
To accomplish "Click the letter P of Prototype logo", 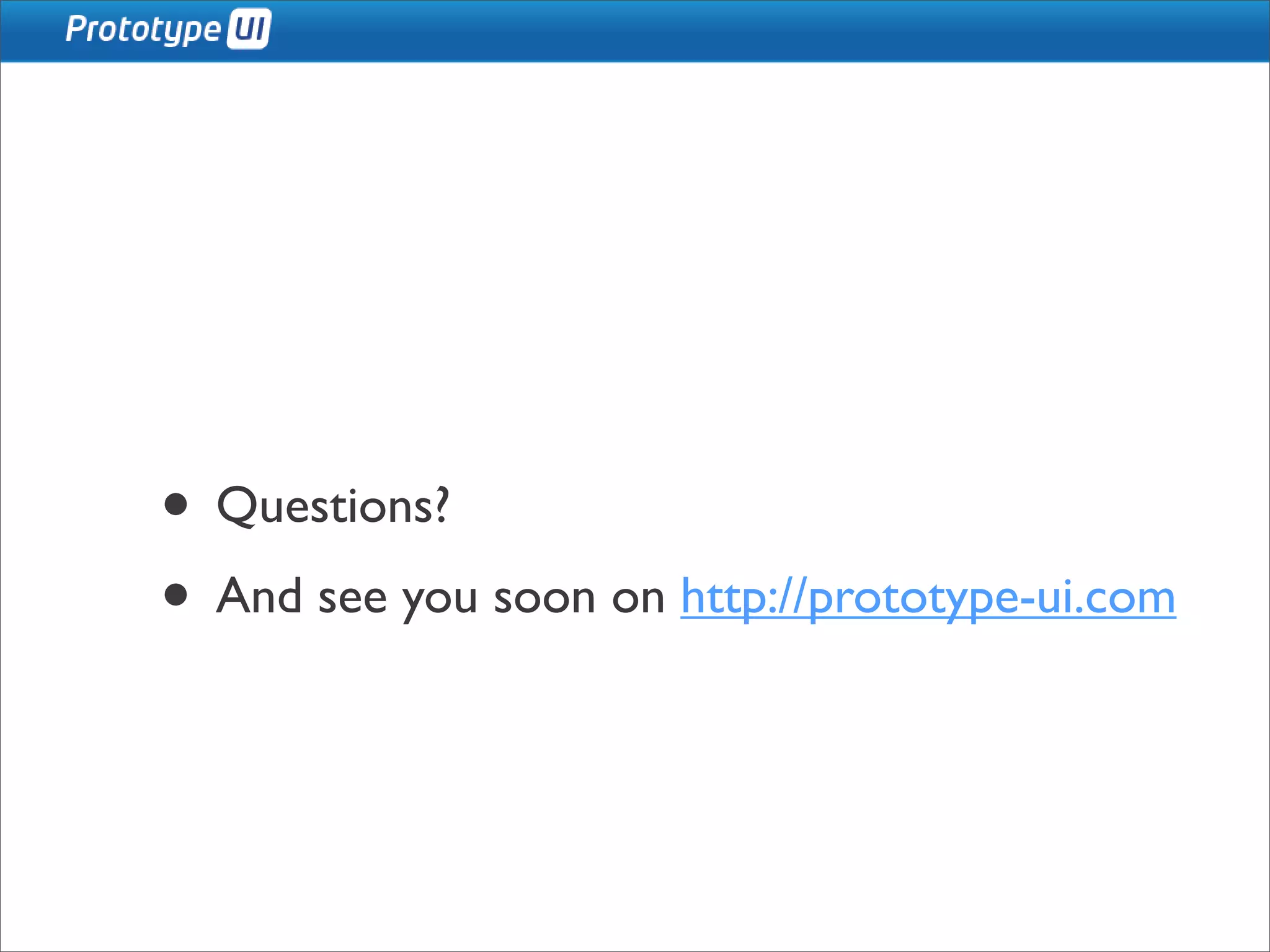I will pos(76,29).
